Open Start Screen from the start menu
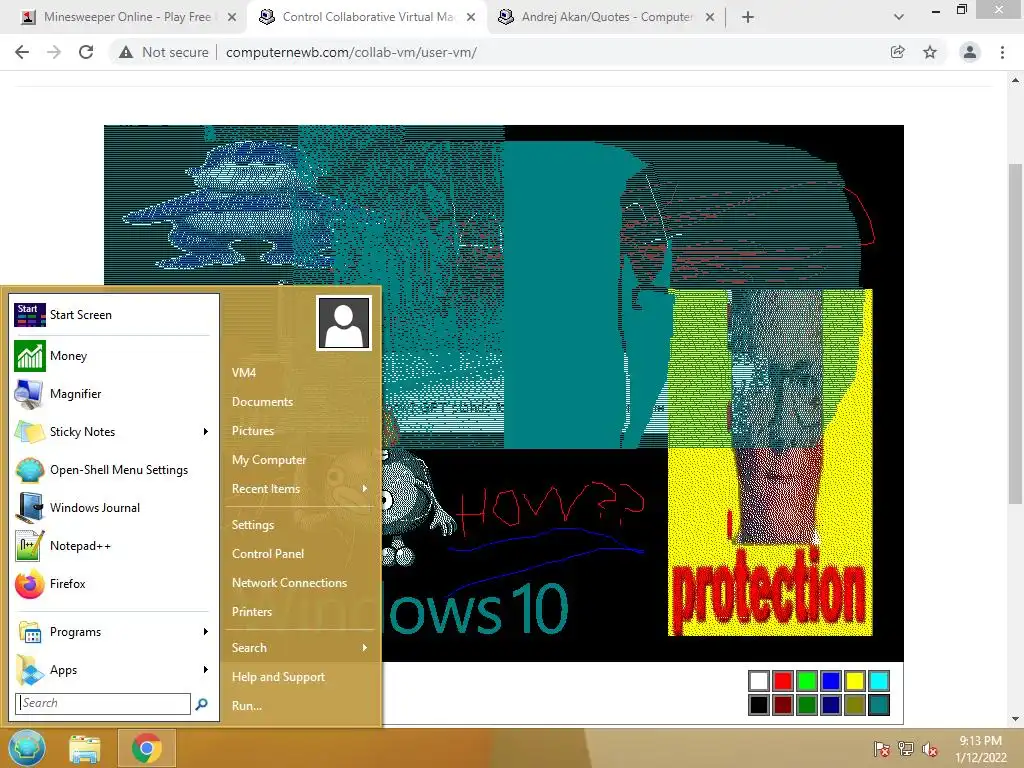 (x=114, y=315)
